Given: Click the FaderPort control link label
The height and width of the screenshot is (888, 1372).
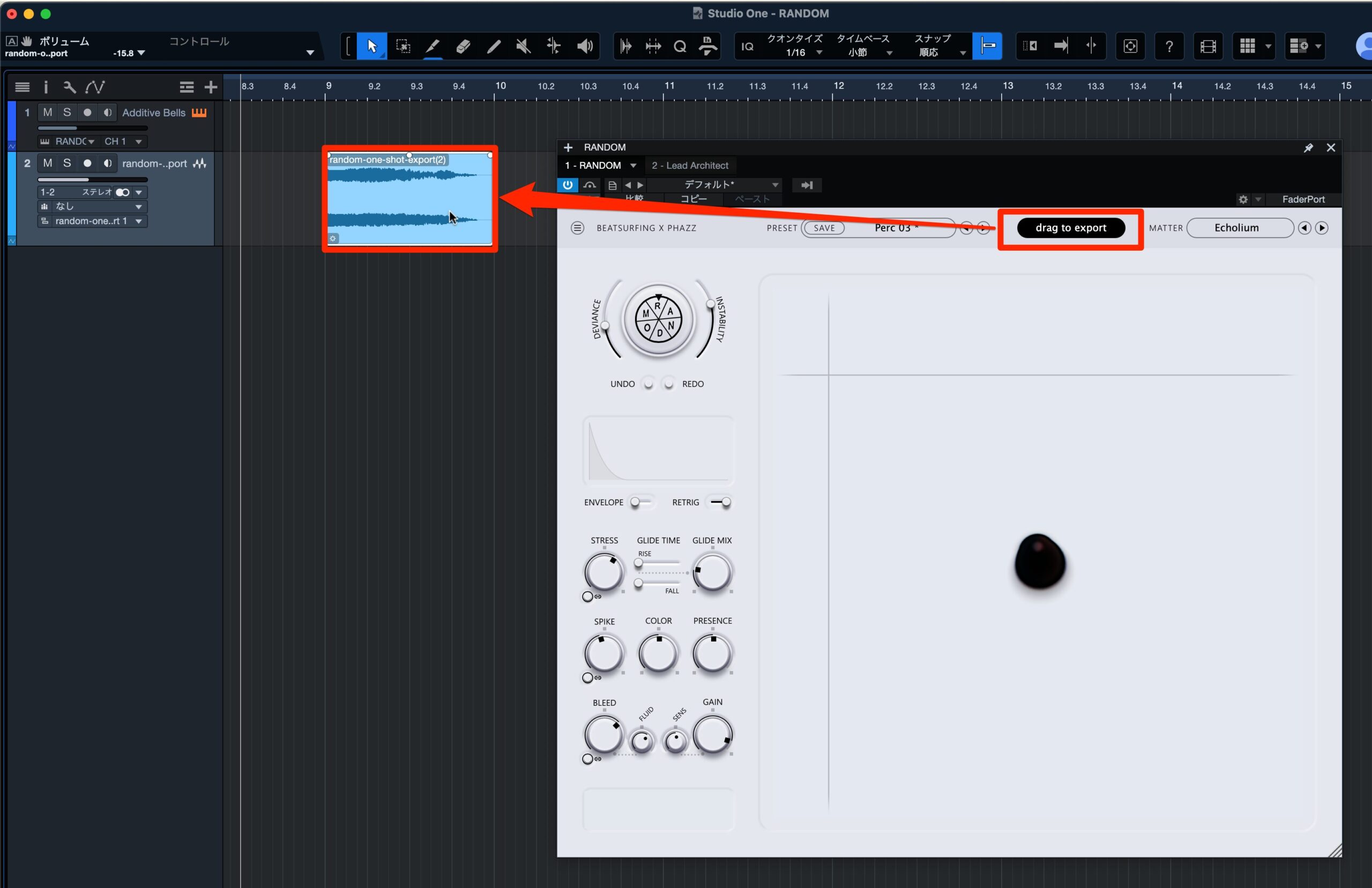Looking at the screenshot, I should click(1303, 199).
